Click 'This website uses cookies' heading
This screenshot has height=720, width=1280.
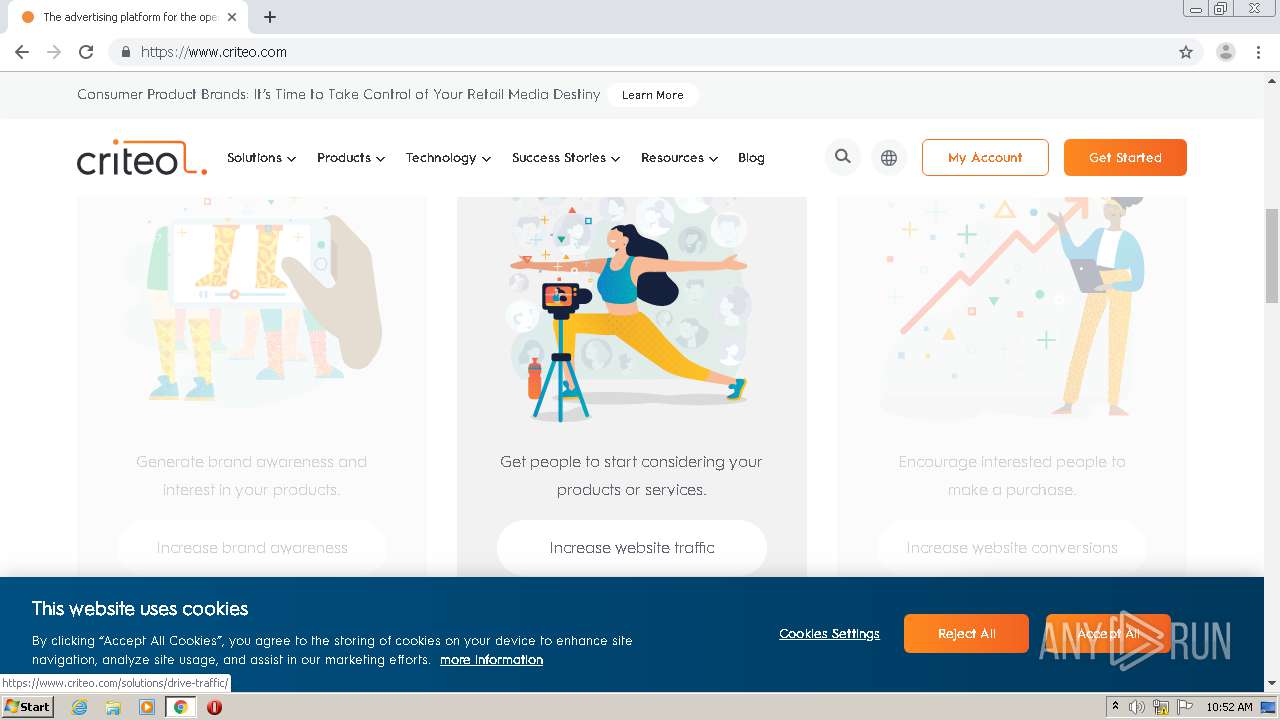coord(140,609)
